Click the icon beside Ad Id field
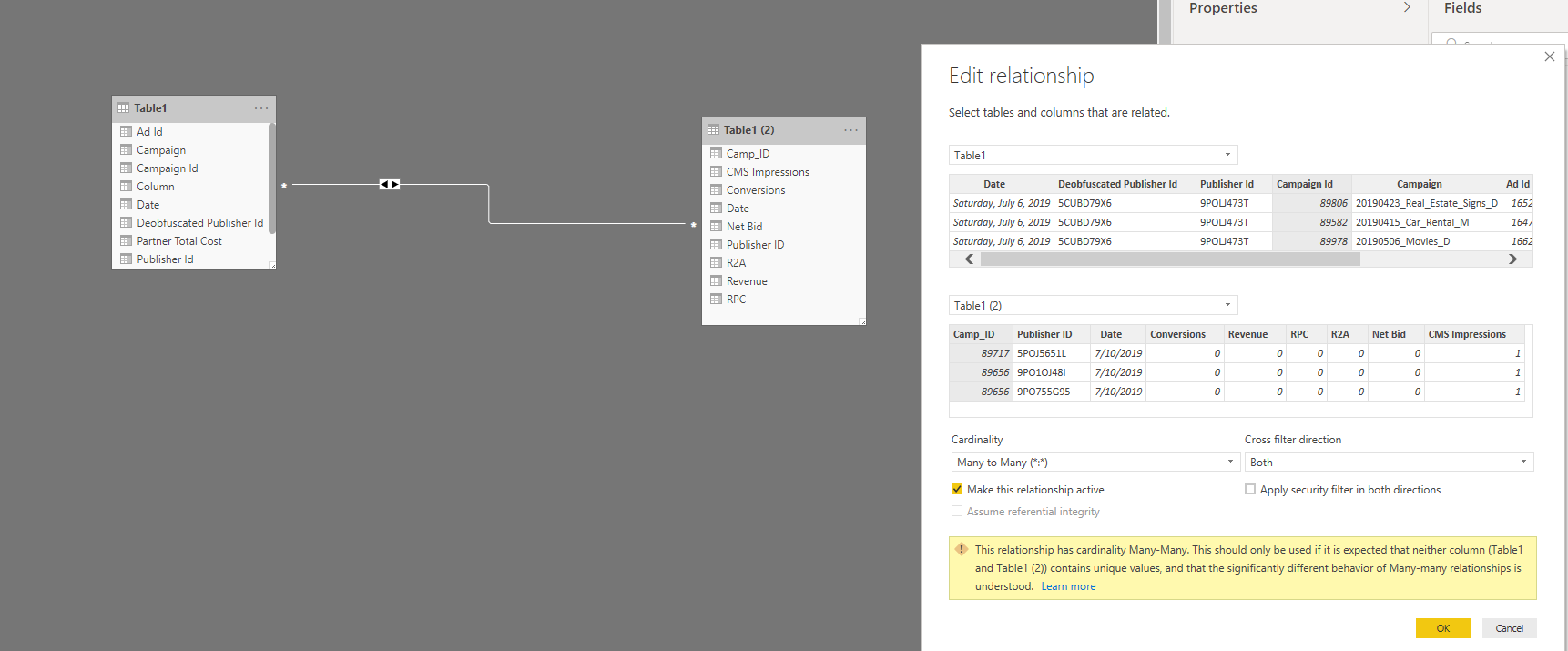The image size is (1568, 651). 126,132
